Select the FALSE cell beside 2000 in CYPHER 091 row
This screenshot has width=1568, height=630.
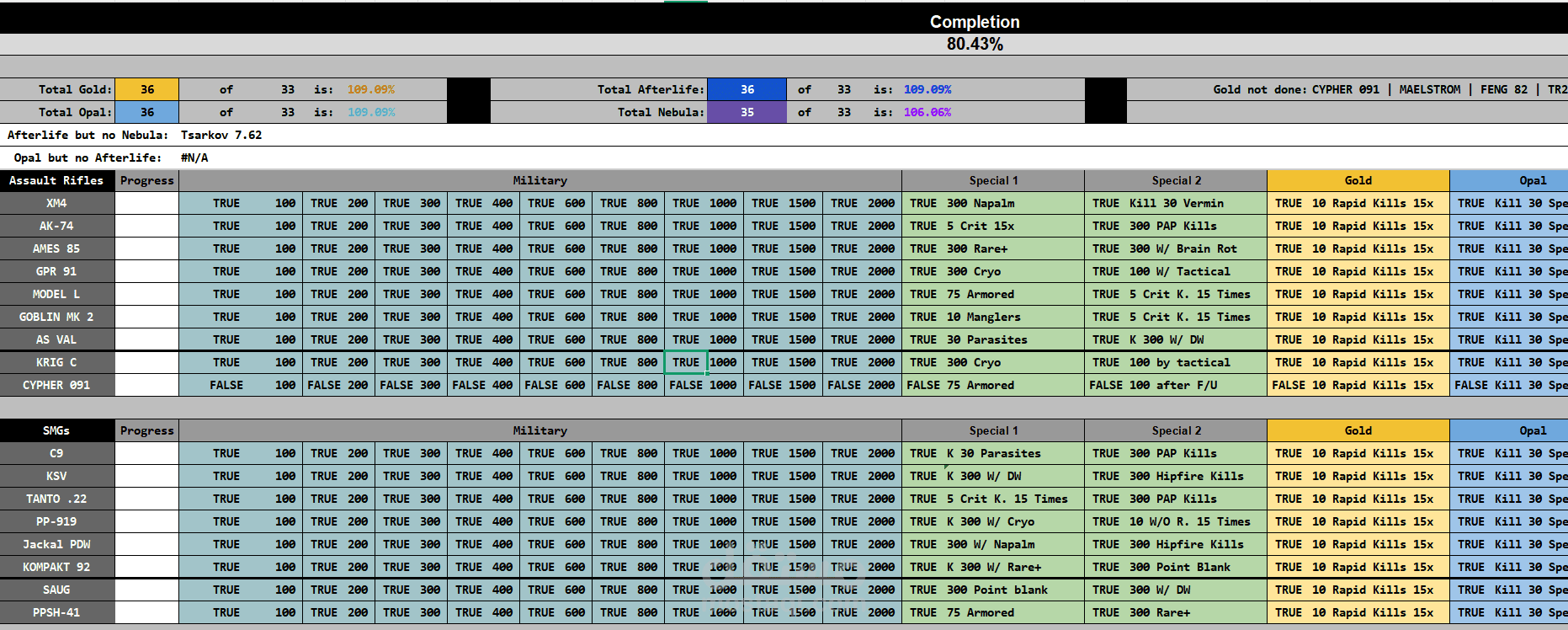click(843, 385)
